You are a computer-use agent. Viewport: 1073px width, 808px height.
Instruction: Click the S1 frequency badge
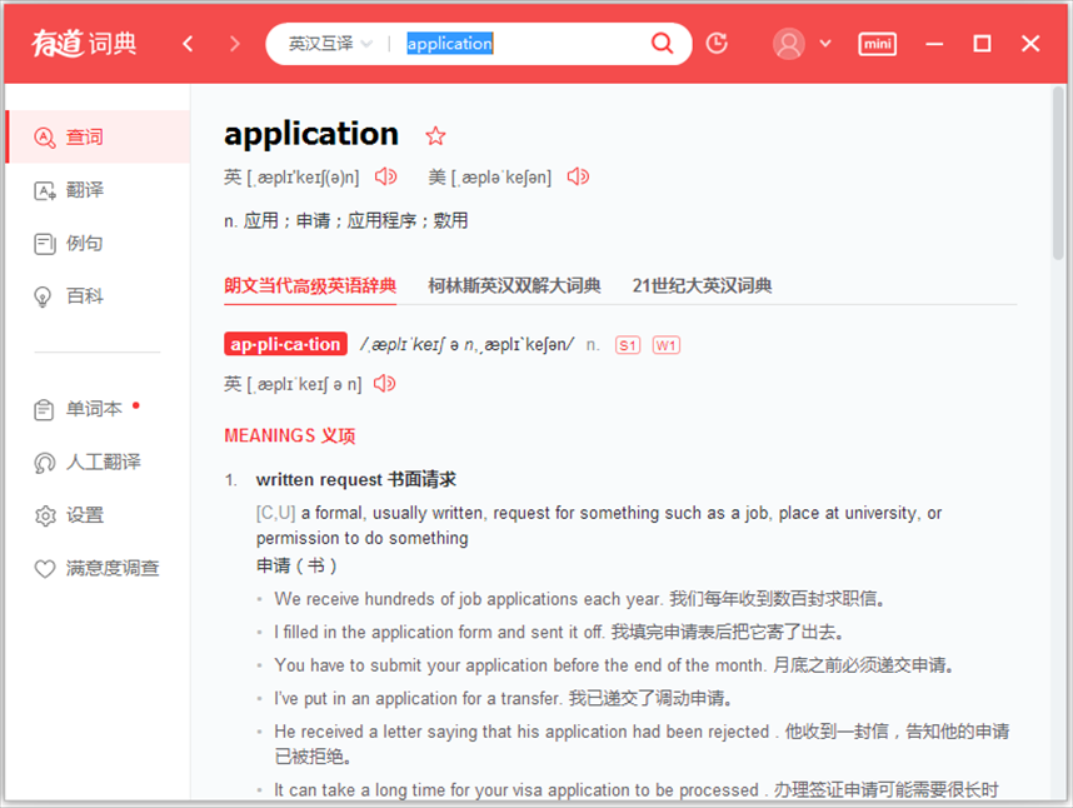click(627, 344)
